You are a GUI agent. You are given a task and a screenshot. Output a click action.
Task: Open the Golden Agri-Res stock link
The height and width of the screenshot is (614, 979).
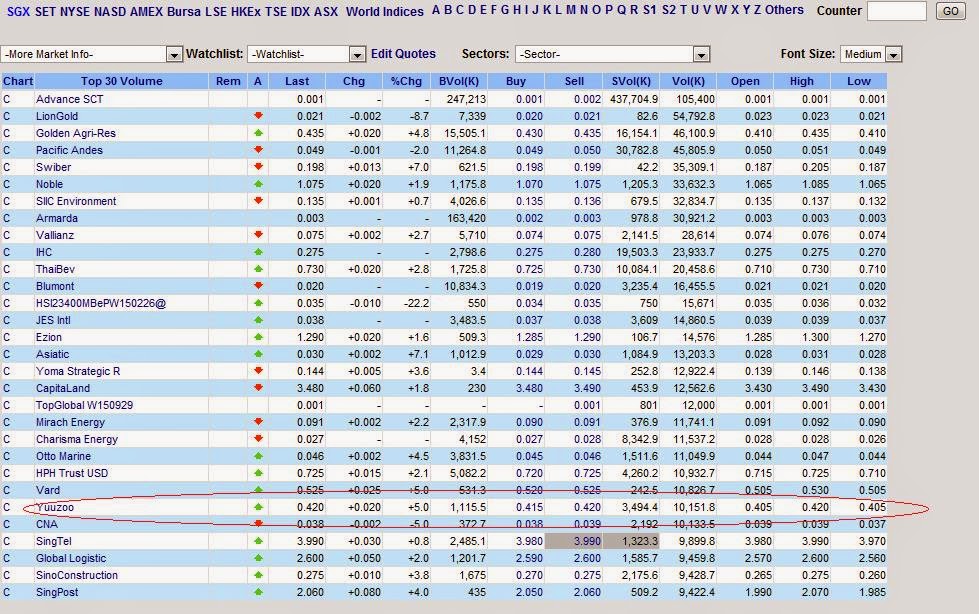(76, 133)
